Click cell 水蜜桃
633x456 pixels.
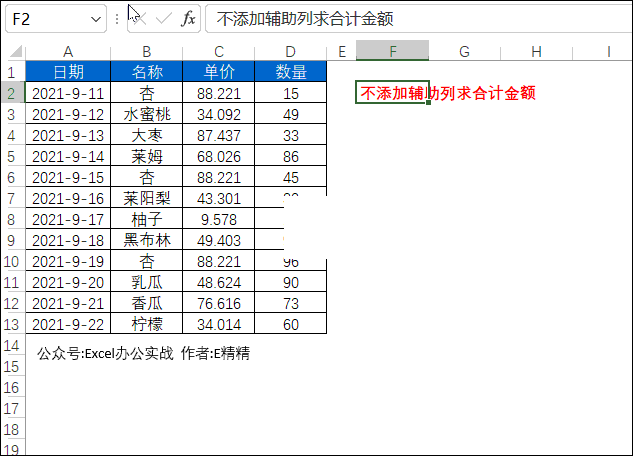coord(147,114)
